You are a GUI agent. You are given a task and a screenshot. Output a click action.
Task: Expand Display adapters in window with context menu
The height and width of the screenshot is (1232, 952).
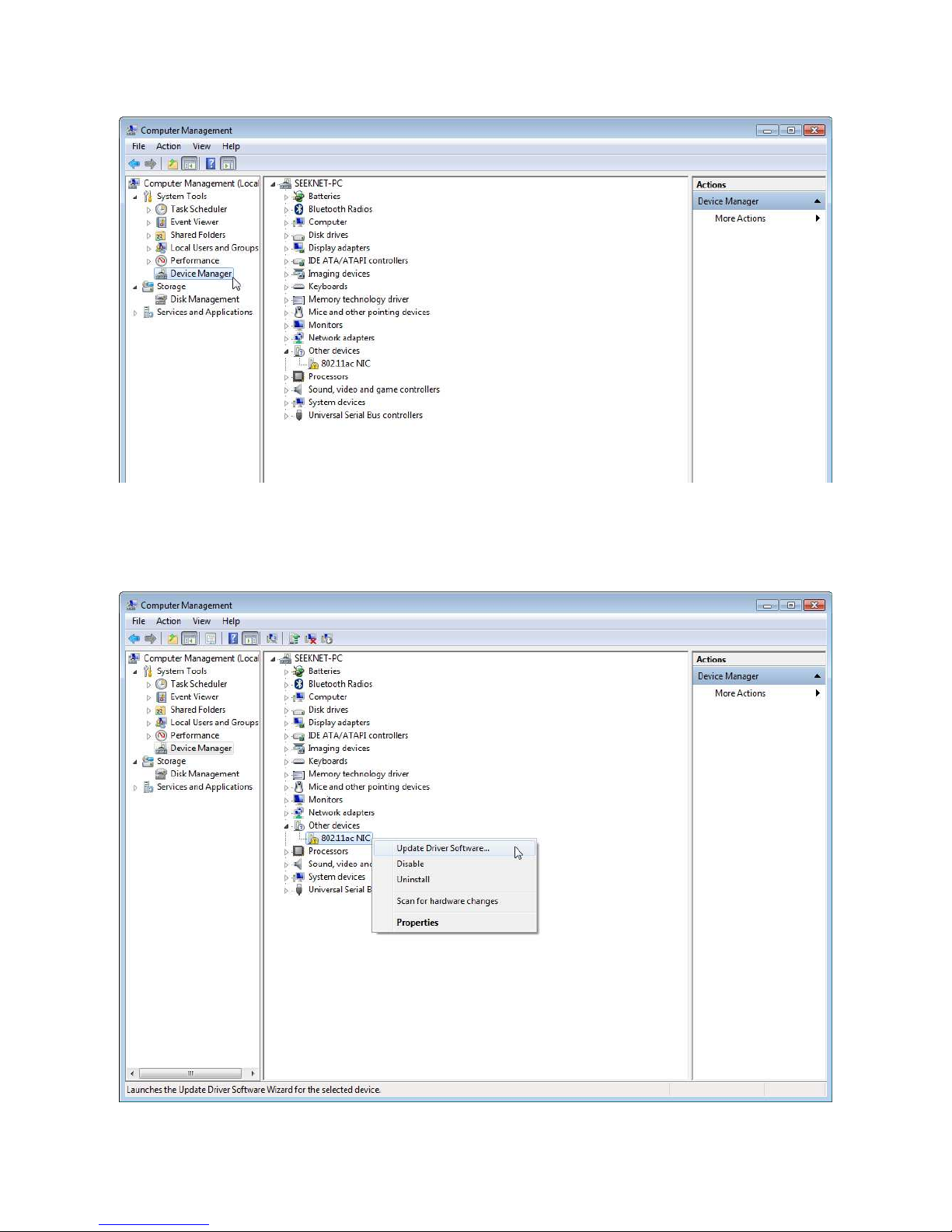286,723
